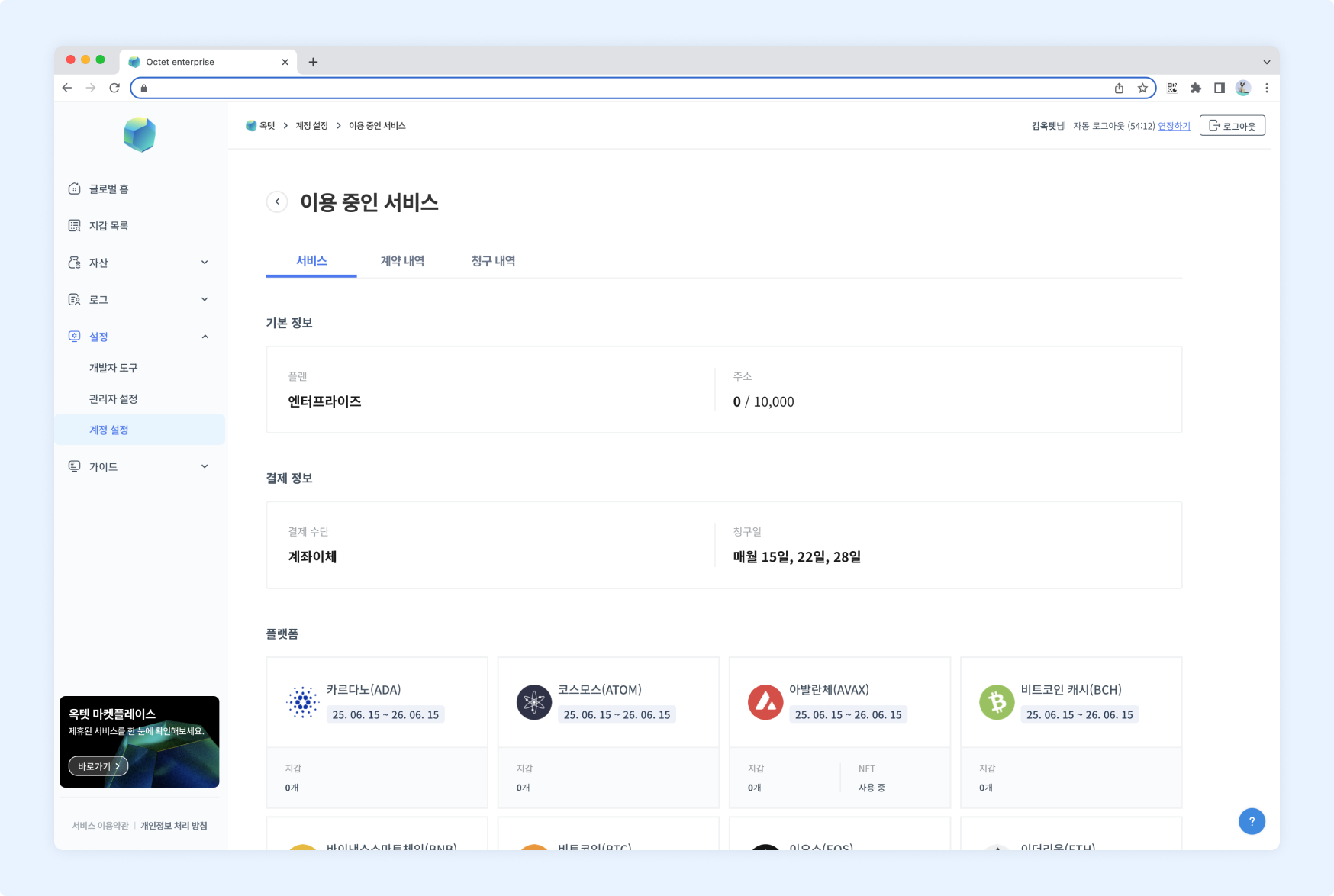Collapse the 설정 chevron
This screenshot has width=1334, height=896.
[x=205, y=337]
